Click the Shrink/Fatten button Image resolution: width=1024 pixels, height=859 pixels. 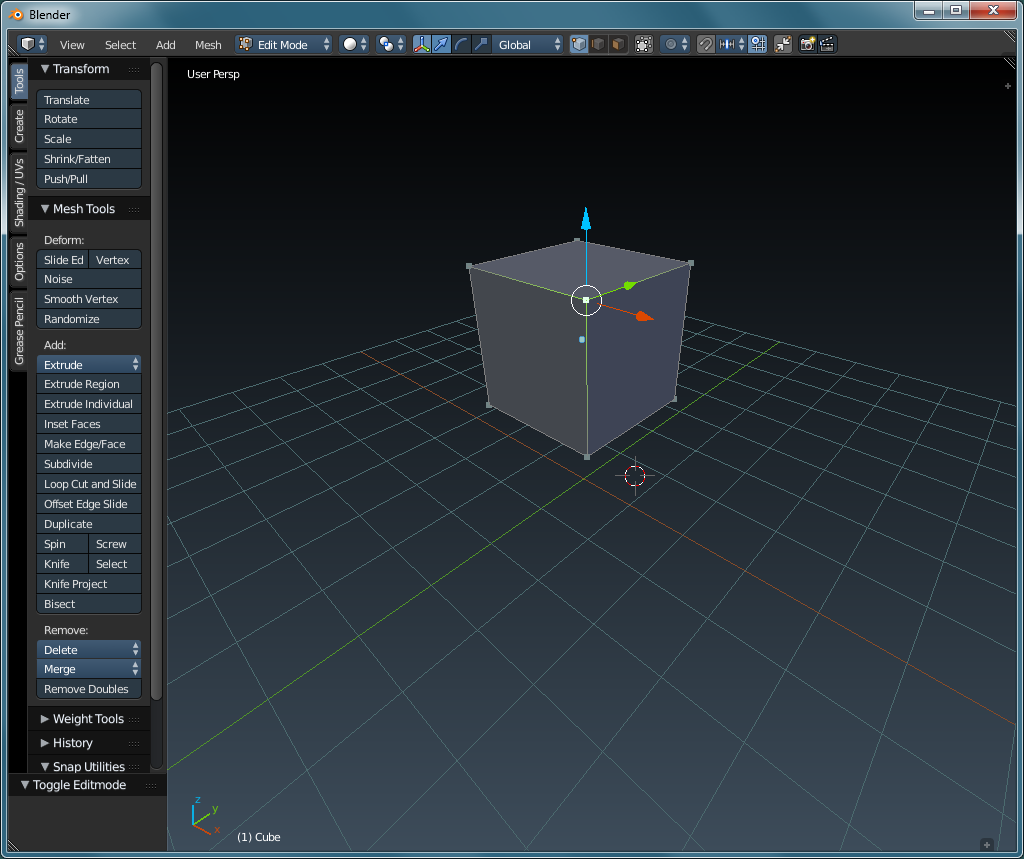point(89,159)
